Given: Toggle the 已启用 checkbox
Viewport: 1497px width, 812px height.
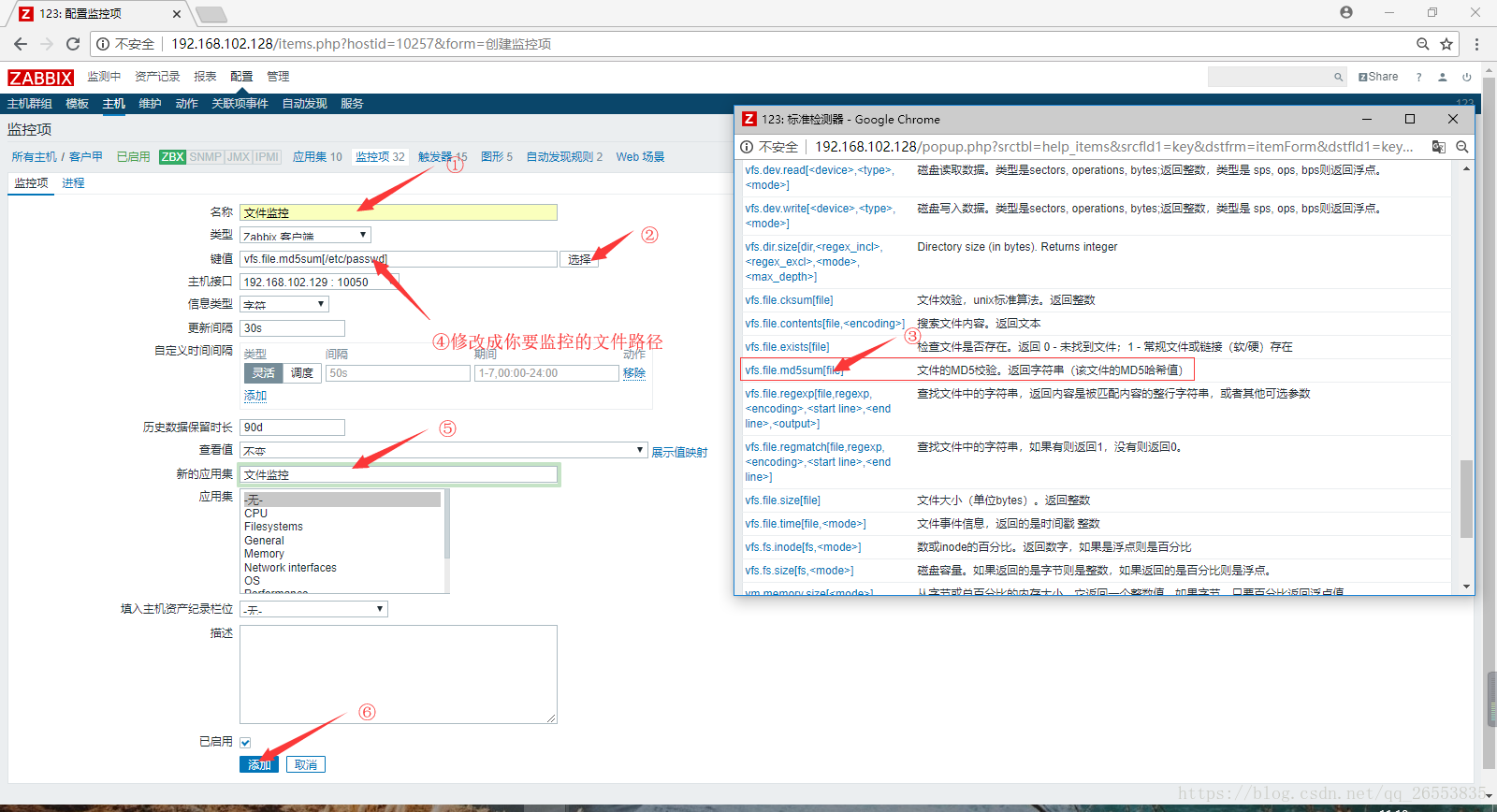Looking at the screenshot, I should [245, 743].
